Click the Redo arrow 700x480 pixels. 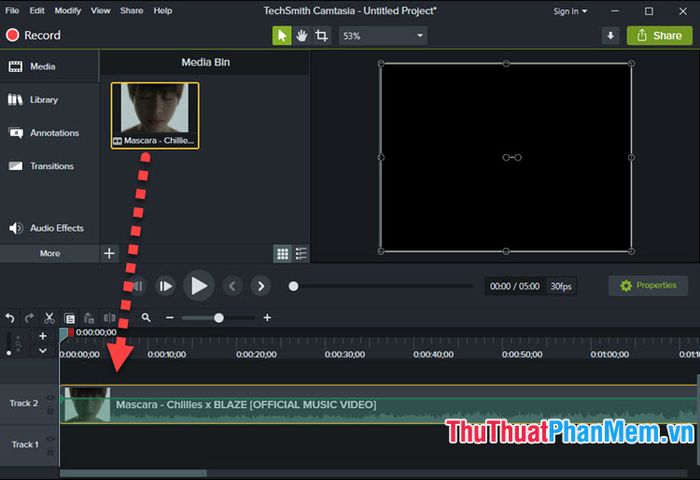(29, 318)
